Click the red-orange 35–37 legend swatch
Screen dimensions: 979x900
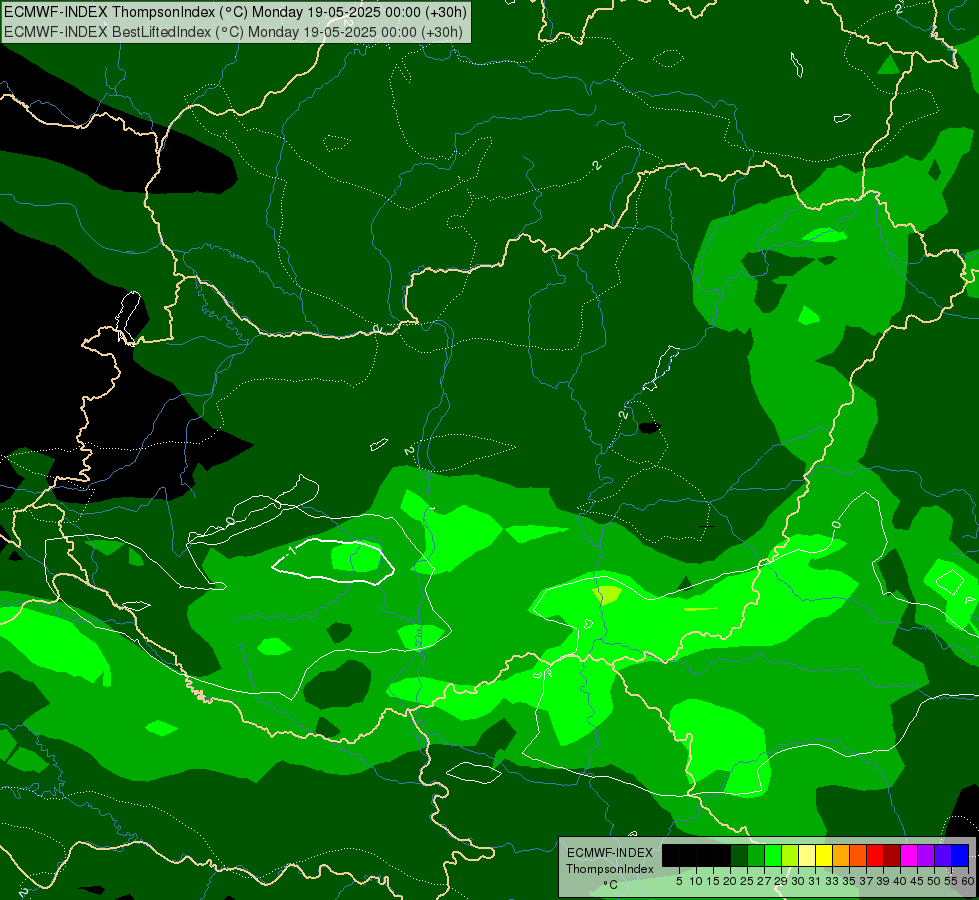pos(858,855)
